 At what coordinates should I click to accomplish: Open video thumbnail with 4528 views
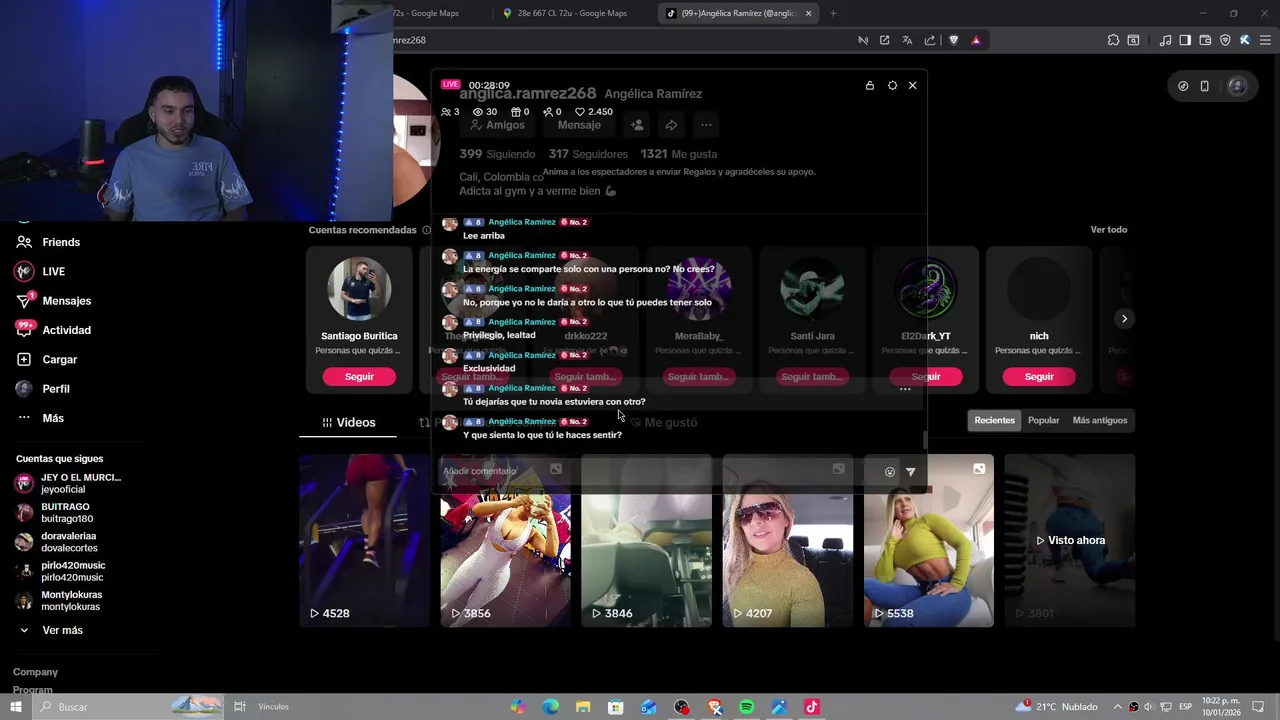pos(364,541)
